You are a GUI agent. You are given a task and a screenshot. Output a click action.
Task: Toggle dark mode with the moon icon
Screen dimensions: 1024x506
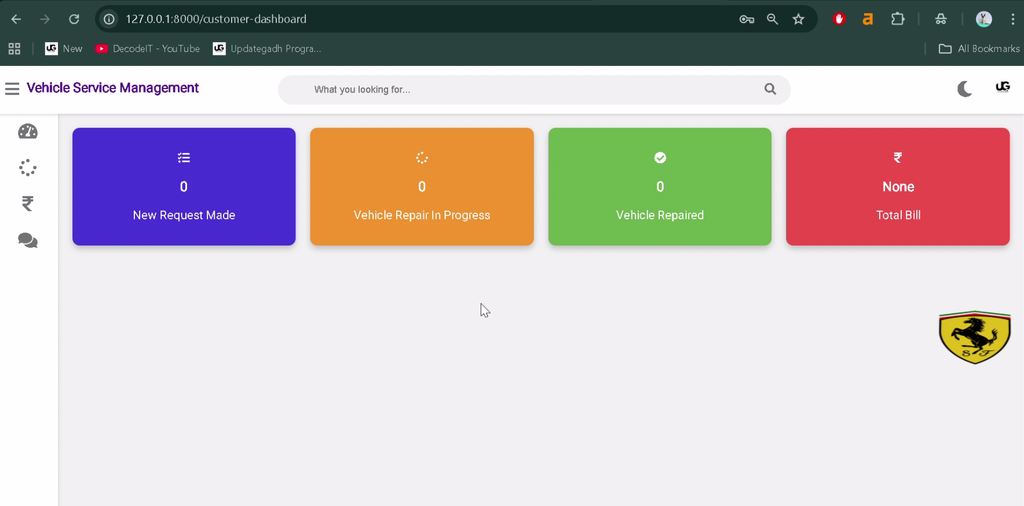point(965,89)
